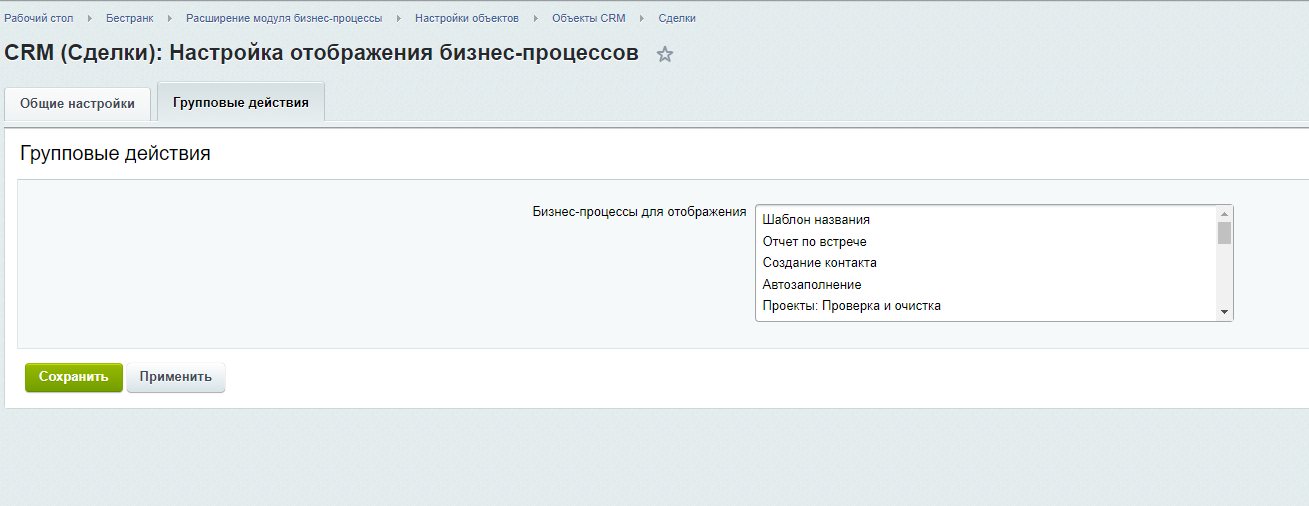Add page to favorites with star icon
Viewport: 1309px width, 506px height.
click(x=665, y=55)
